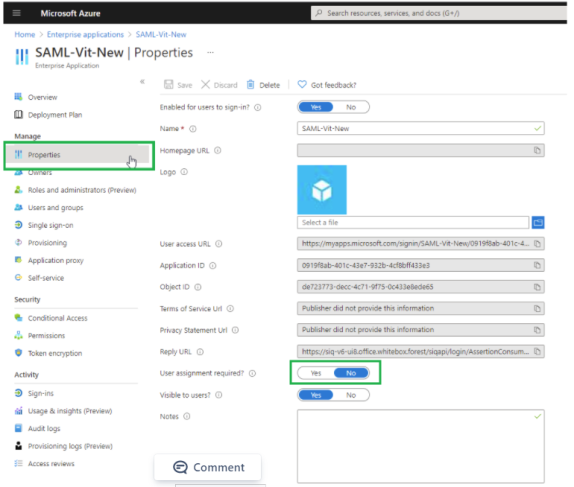Show info tooltip for Privacy Statement Url
The image size is (574, 487).
(235, 330)
